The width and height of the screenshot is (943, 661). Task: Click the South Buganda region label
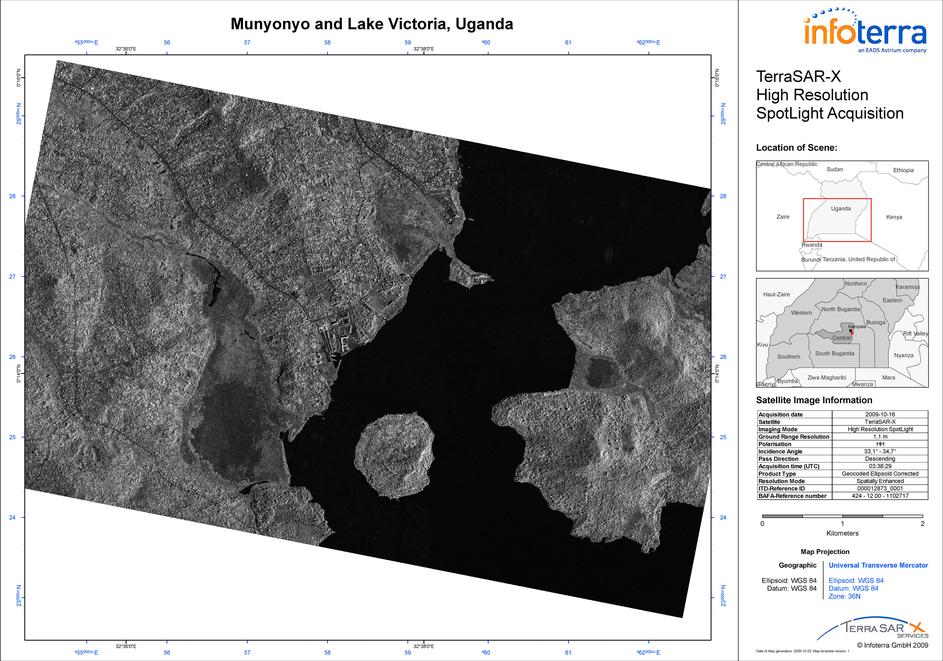[834, 355]
